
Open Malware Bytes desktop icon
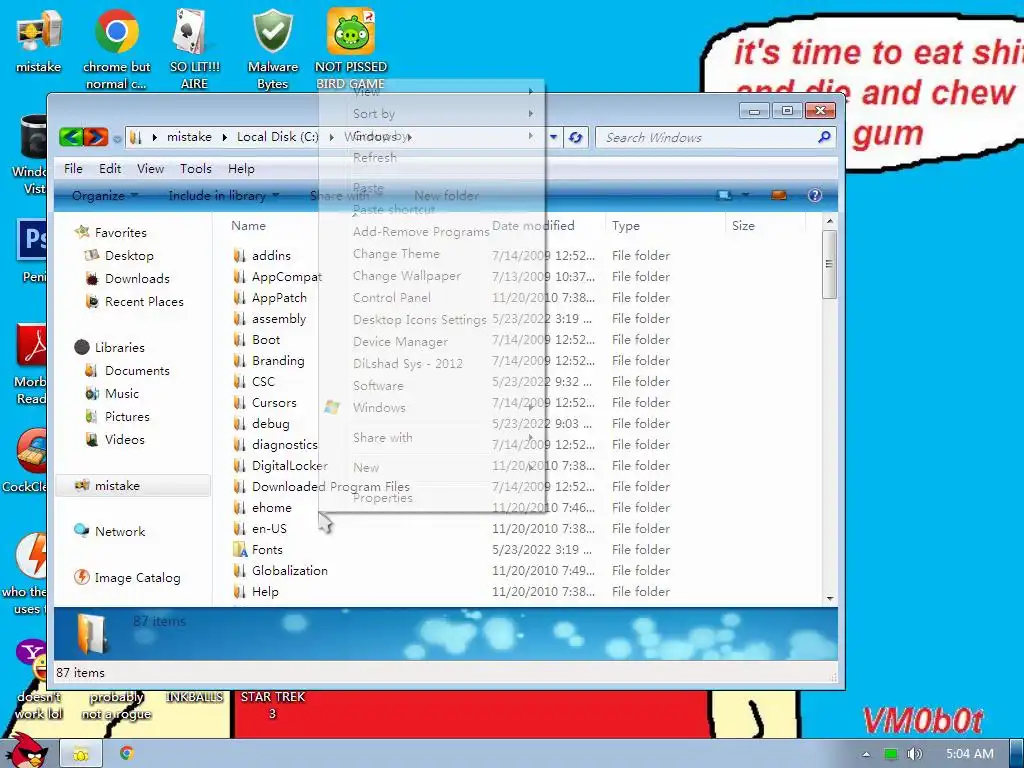coord(272,49)
